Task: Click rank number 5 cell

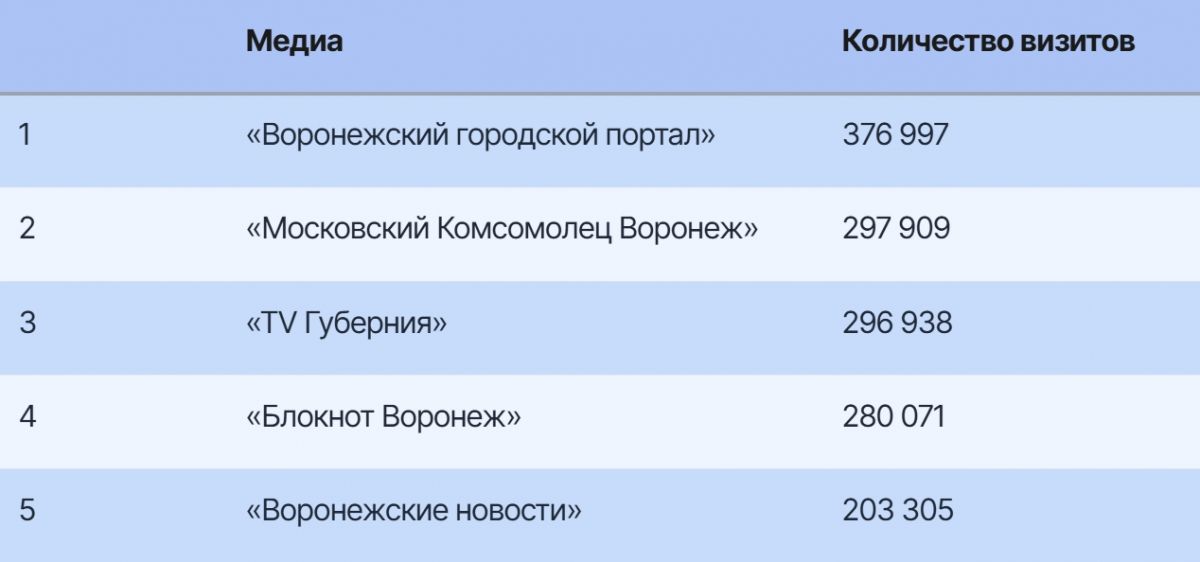Action: [27, 510]
